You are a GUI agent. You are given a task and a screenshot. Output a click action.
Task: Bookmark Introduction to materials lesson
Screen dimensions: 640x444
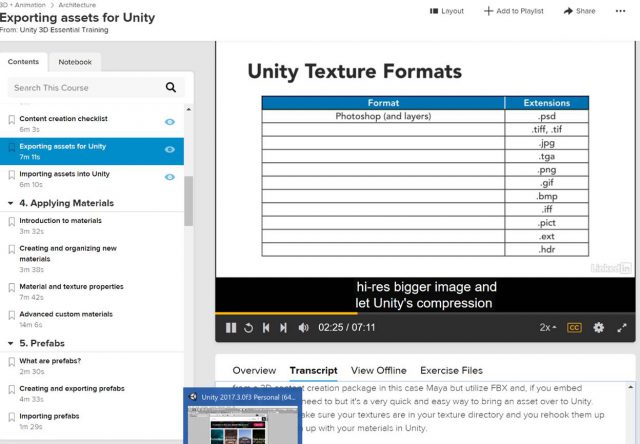(x=11, y=222)
